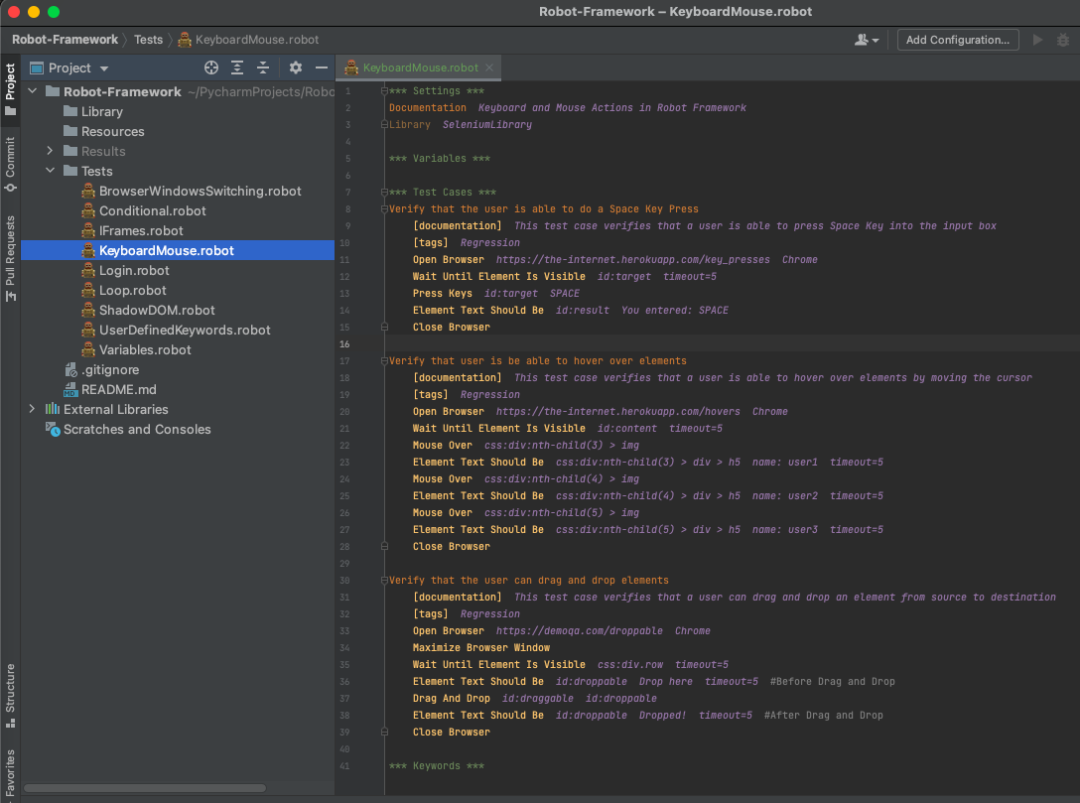The image size is (1080, 803).
Task: Click the Select Opened File crosshair icon
Action: click(x=211, y=67)
